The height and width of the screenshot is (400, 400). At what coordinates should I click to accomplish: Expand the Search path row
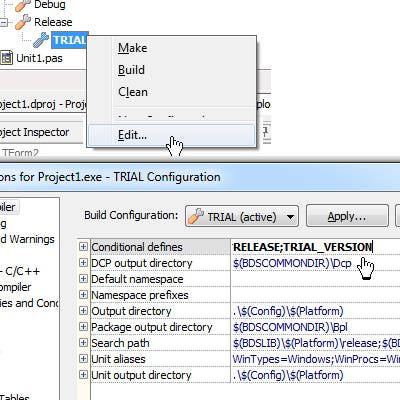click(x=83, y=343)
